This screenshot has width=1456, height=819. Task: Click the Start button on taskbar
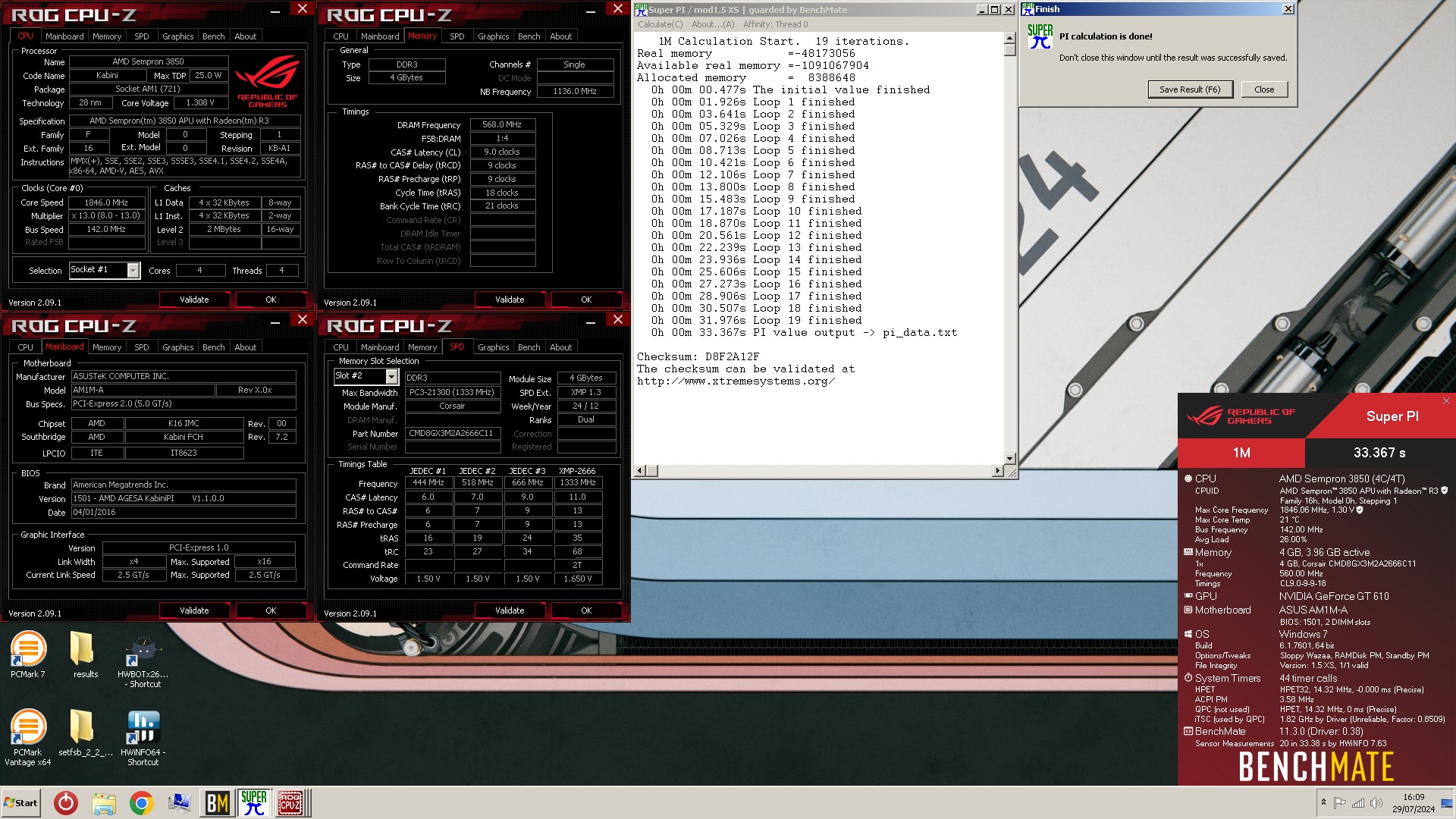click(21, 803)
